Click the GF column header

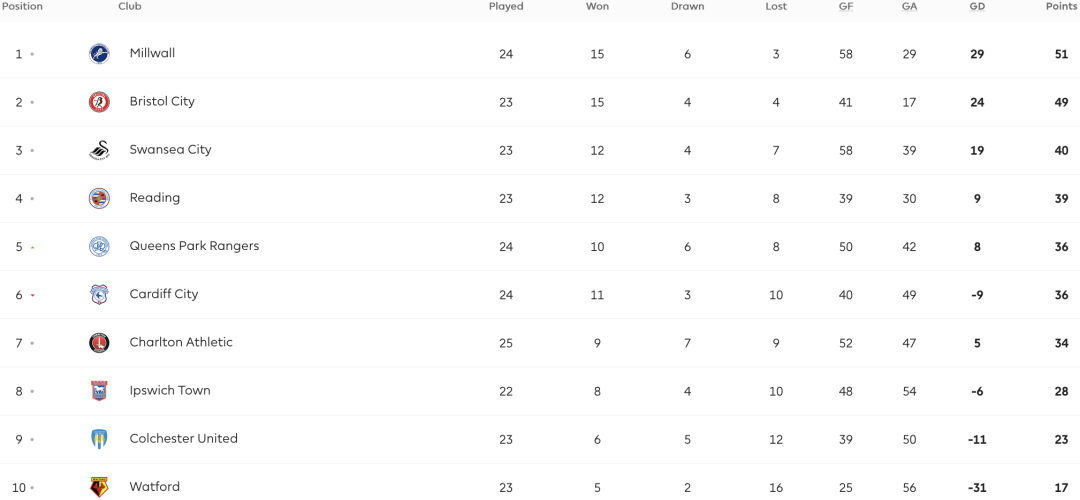tap(846, 7)
